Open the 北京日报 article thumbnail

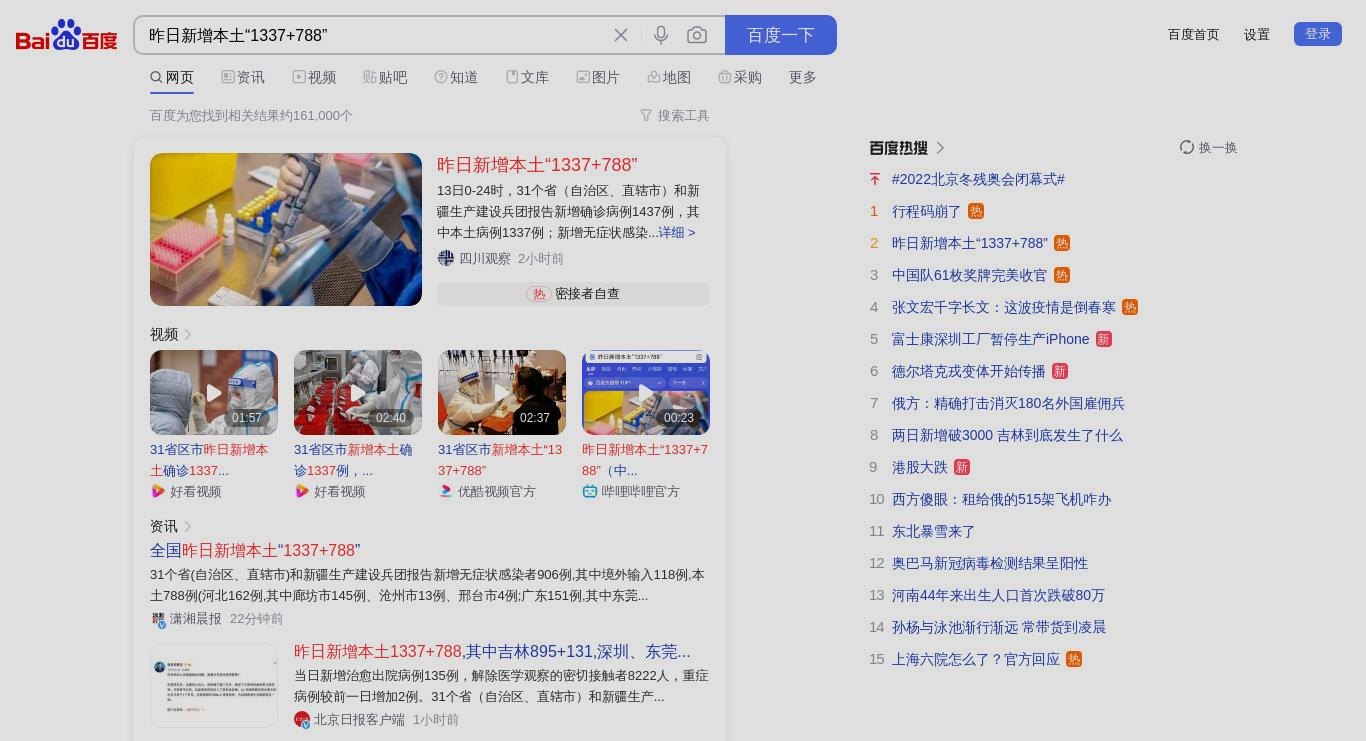214,685
